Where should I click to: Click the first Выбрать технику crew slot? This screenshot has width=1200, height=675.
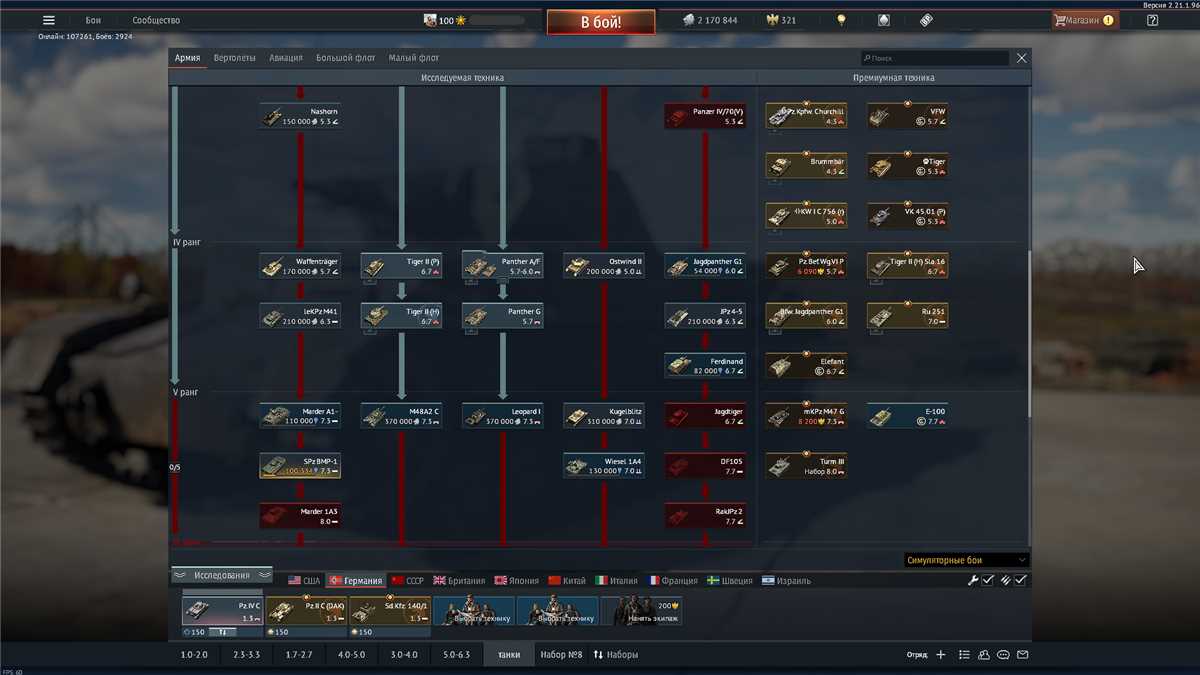pos(474,610)
